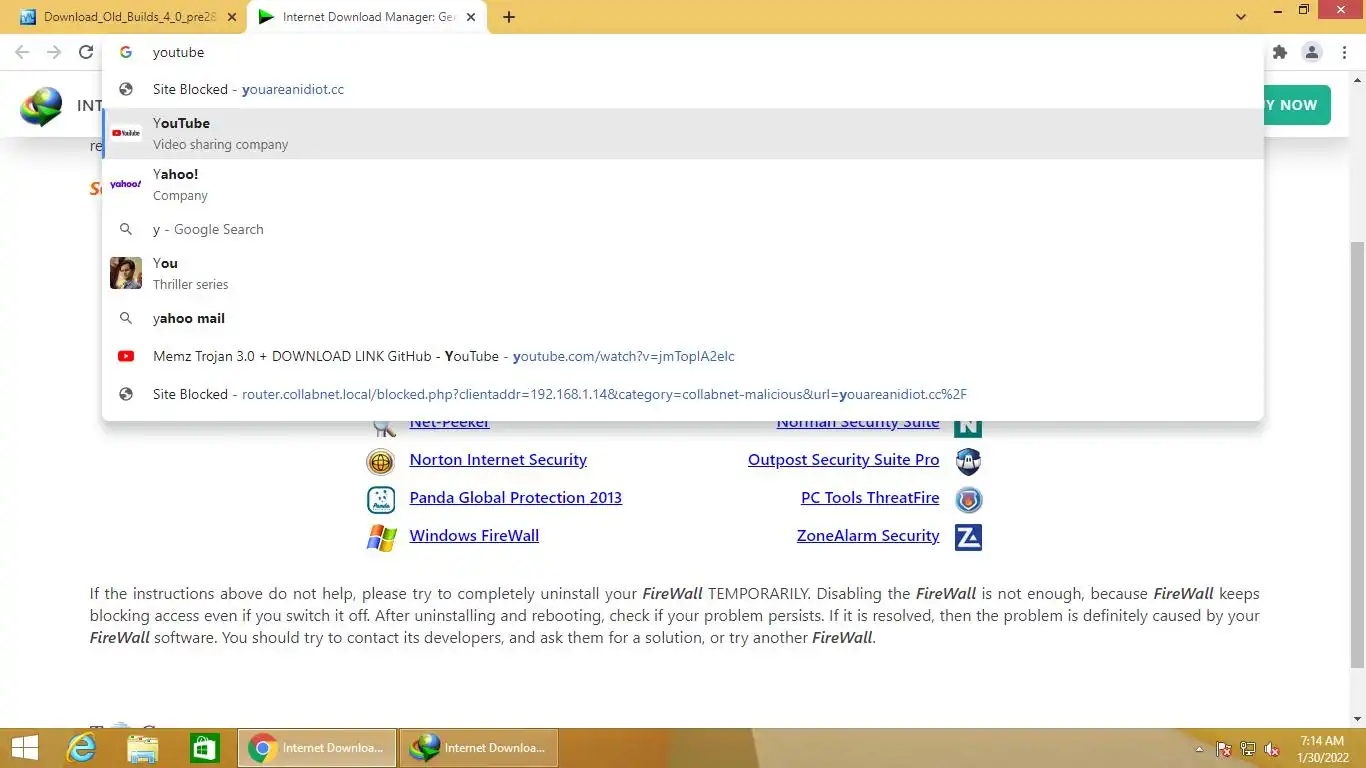The height and width of the screenshot is (768, 1366).
Task: Open Outpost Security Suite Pro link
Action: [844, 460]
